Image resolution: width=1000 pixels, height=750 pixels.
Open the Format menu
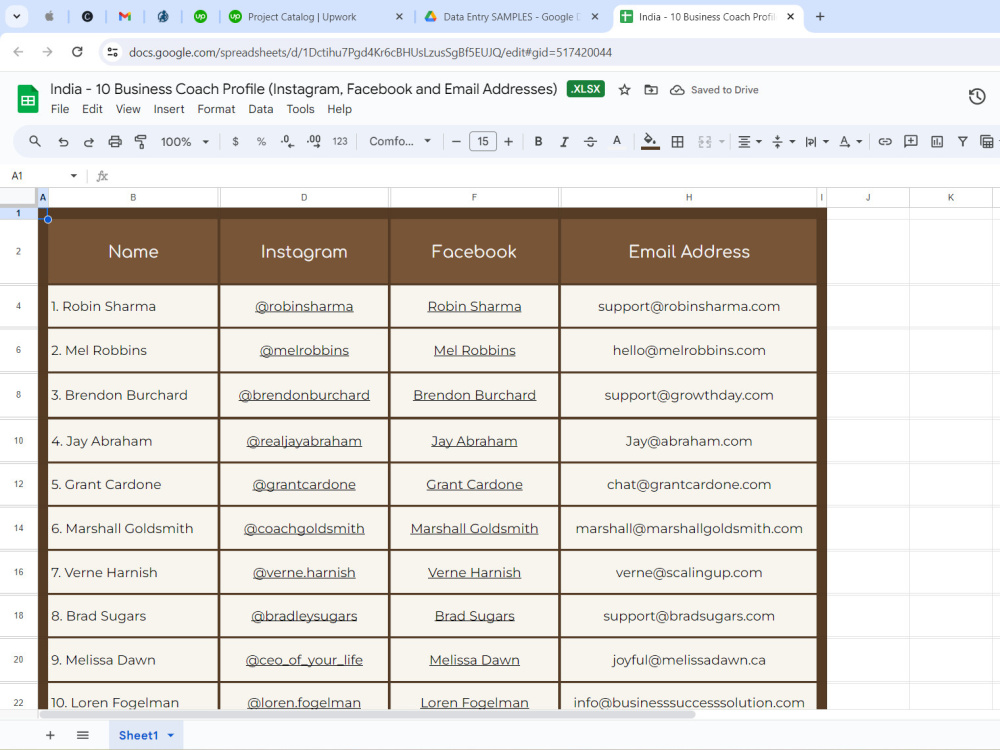click(216, 109)
